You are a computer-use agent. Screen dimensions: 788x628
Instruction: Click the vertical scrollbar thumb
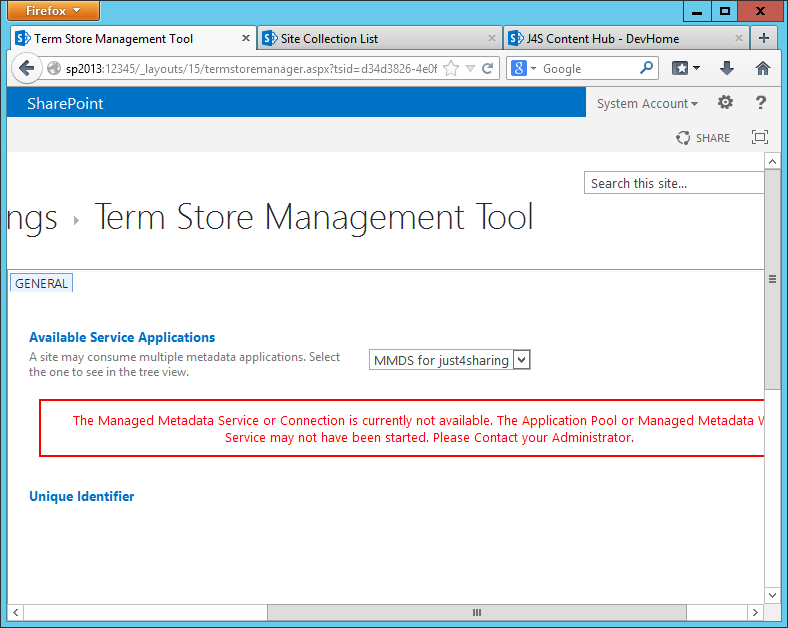[x=772, y=279]
